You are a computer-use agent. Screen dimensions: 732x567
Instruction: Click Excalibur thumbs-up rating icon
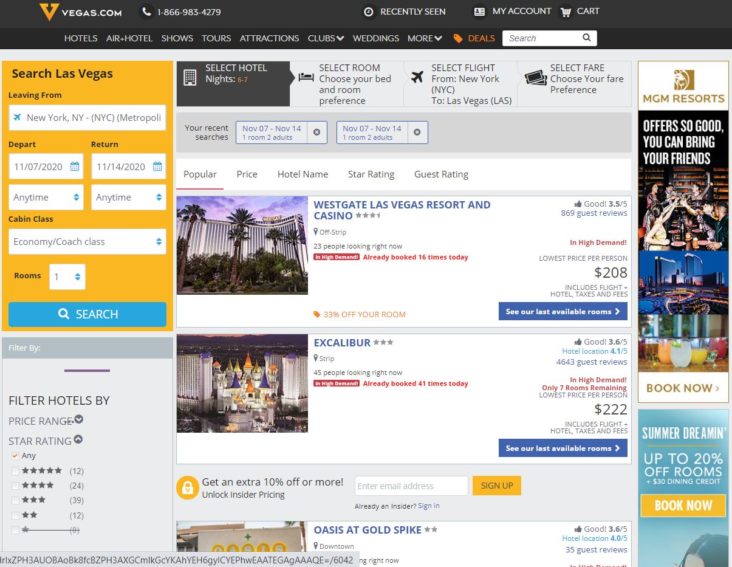coord(578,342)
